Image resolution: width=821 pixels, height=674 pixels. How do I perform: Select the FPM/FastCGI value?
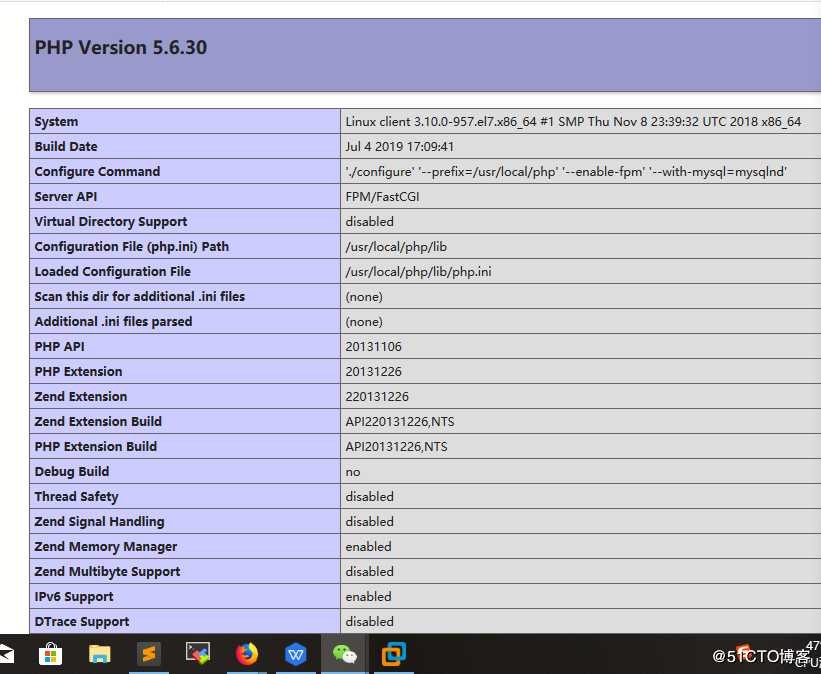click(x=382, y=197)
